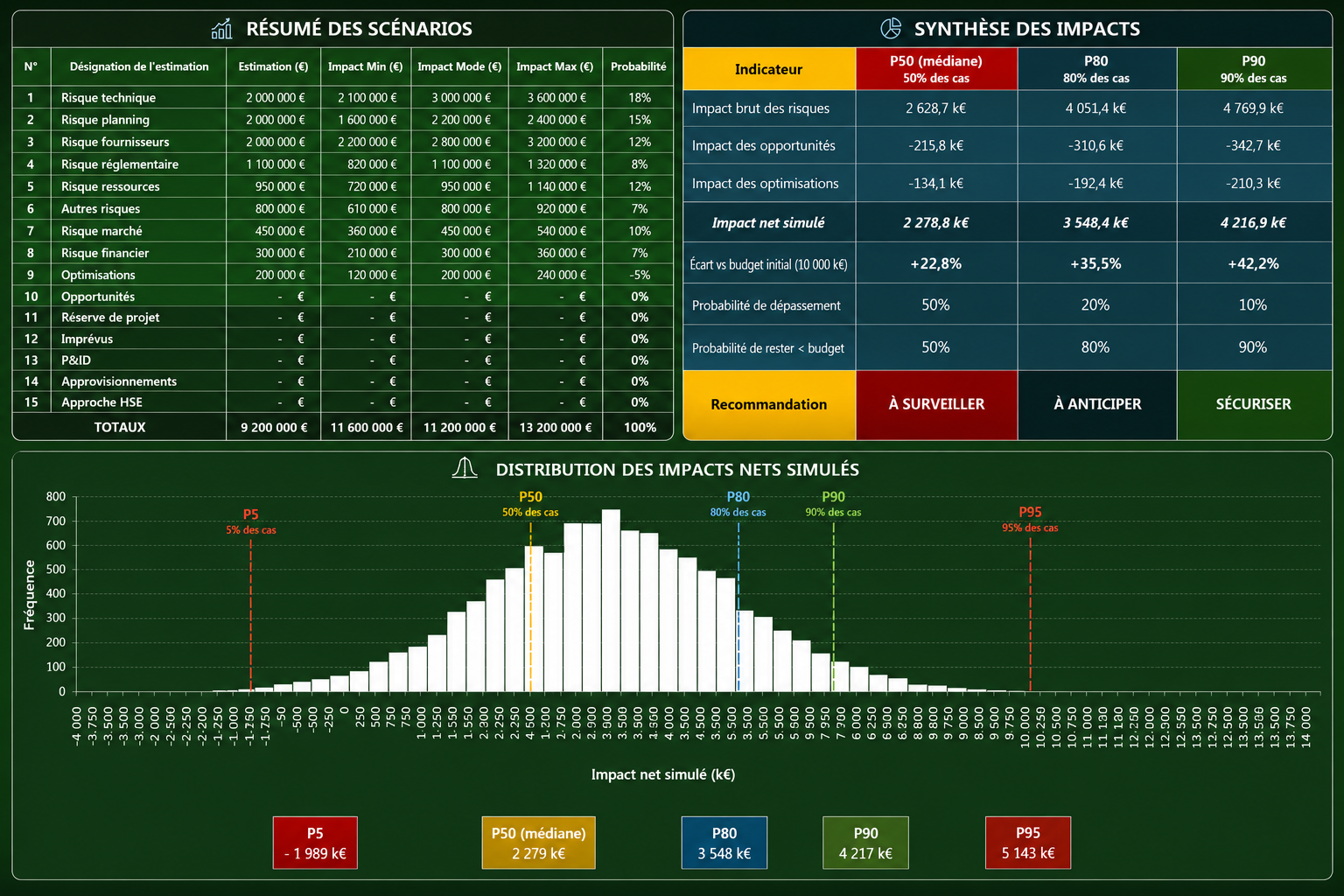1344x896 pixels.
Task: Click the 13 200 000 € total impact max
Action: pos(556,427)
